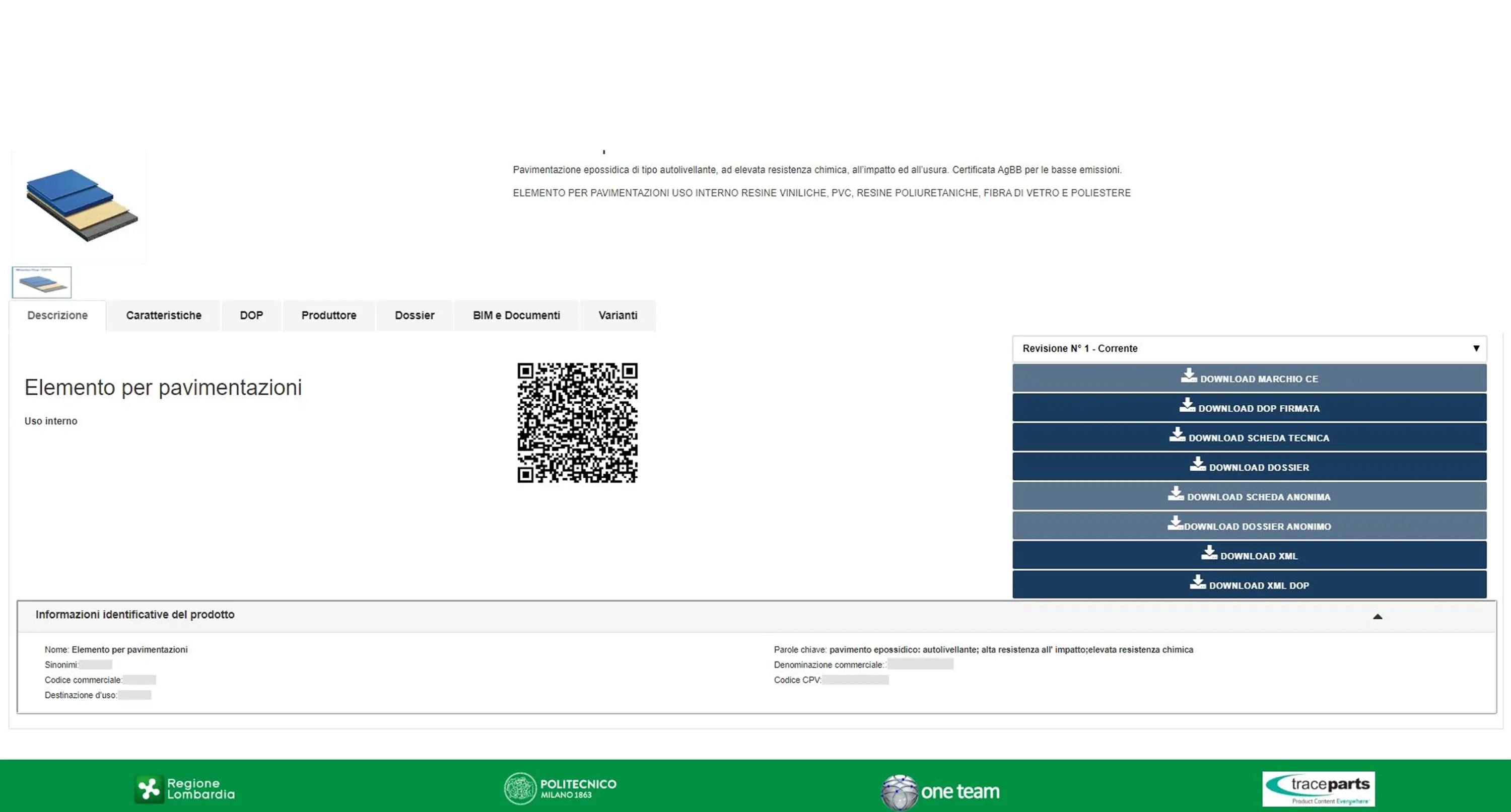Click the Download DOP Firmata icon
Screen dimensions: 1511x812
[1187, 405]
